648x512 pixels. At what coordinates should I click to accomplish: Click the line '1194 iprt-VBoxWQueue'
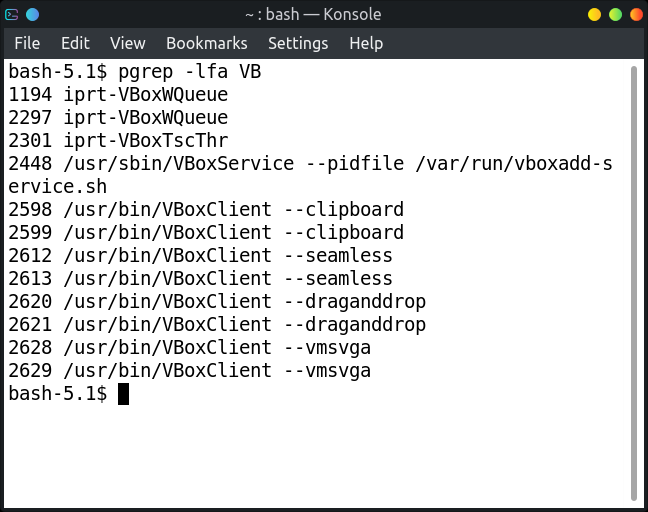118,95
